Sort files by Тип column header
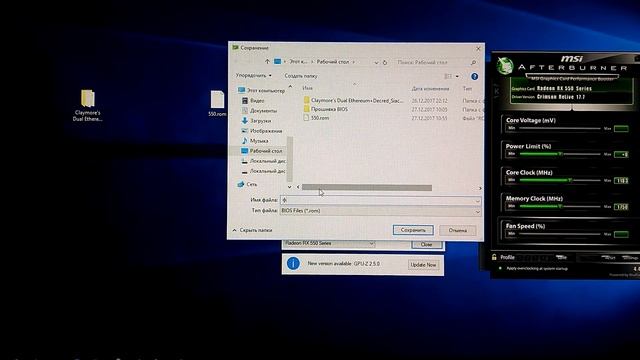The height and width of the screenshot is (360, 640). click(467, 89)
